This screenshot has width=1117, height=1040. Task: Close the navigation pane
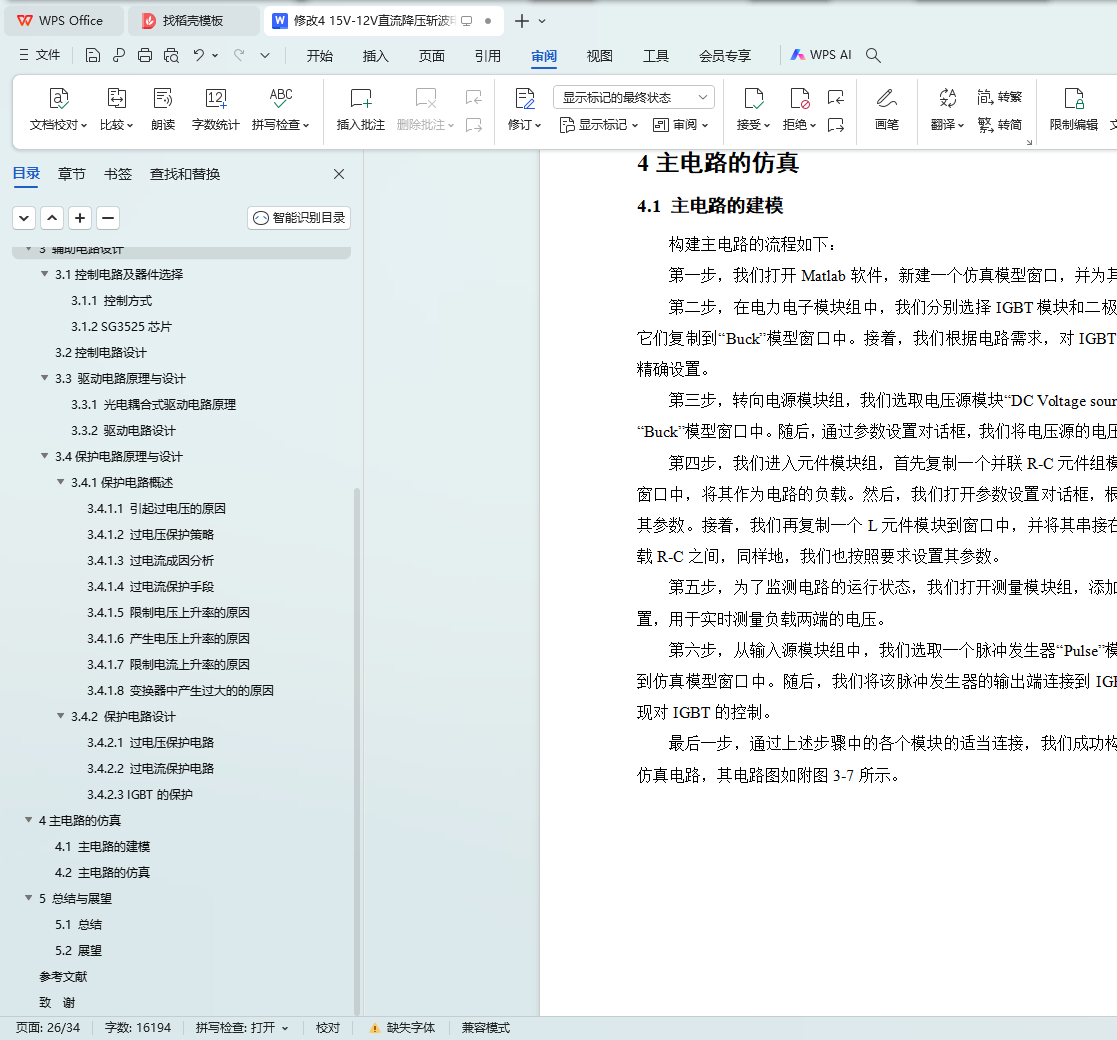click(339, 174)
